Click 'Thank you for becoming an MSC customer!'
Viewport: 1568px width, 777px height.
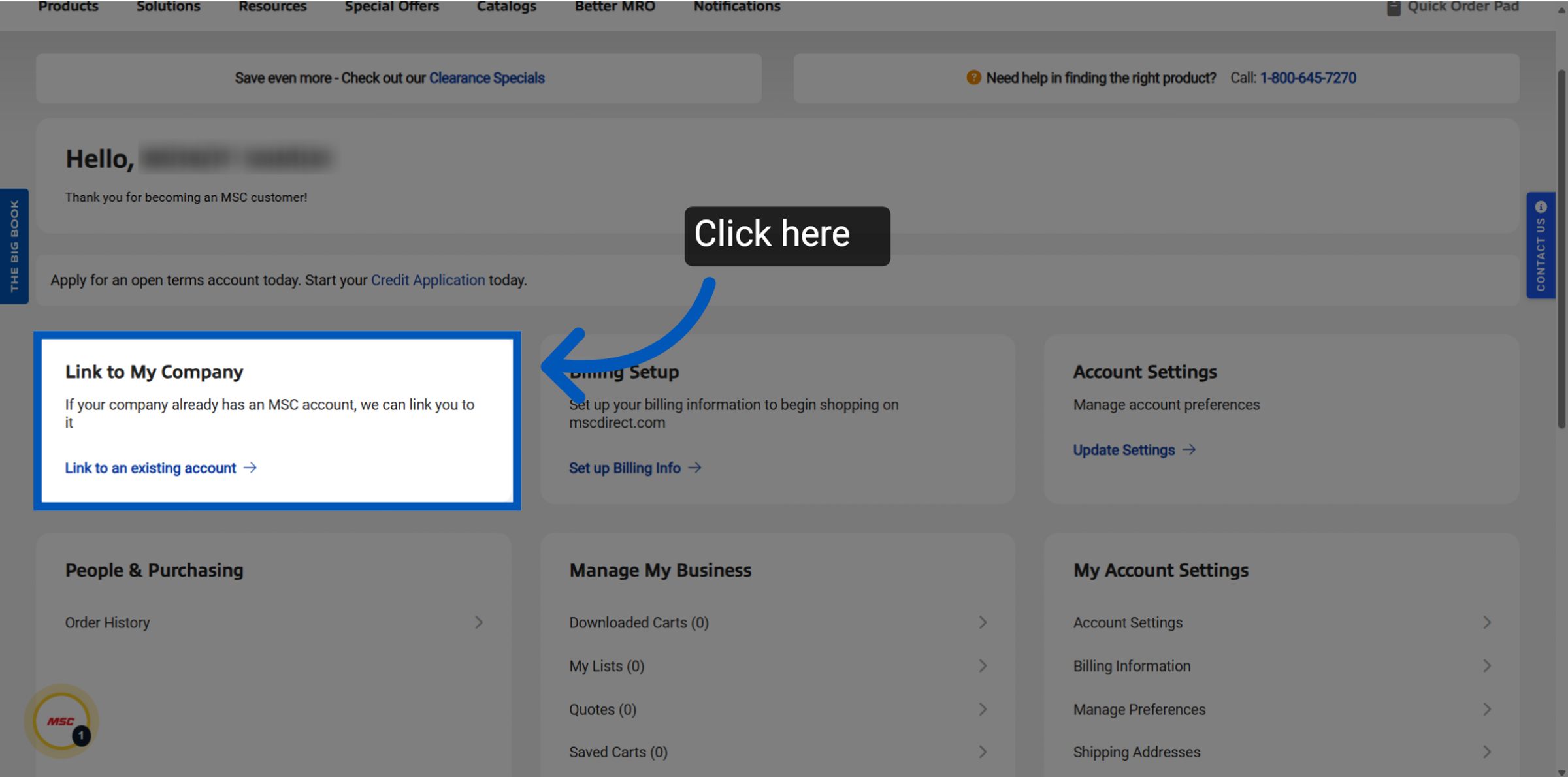186,197
